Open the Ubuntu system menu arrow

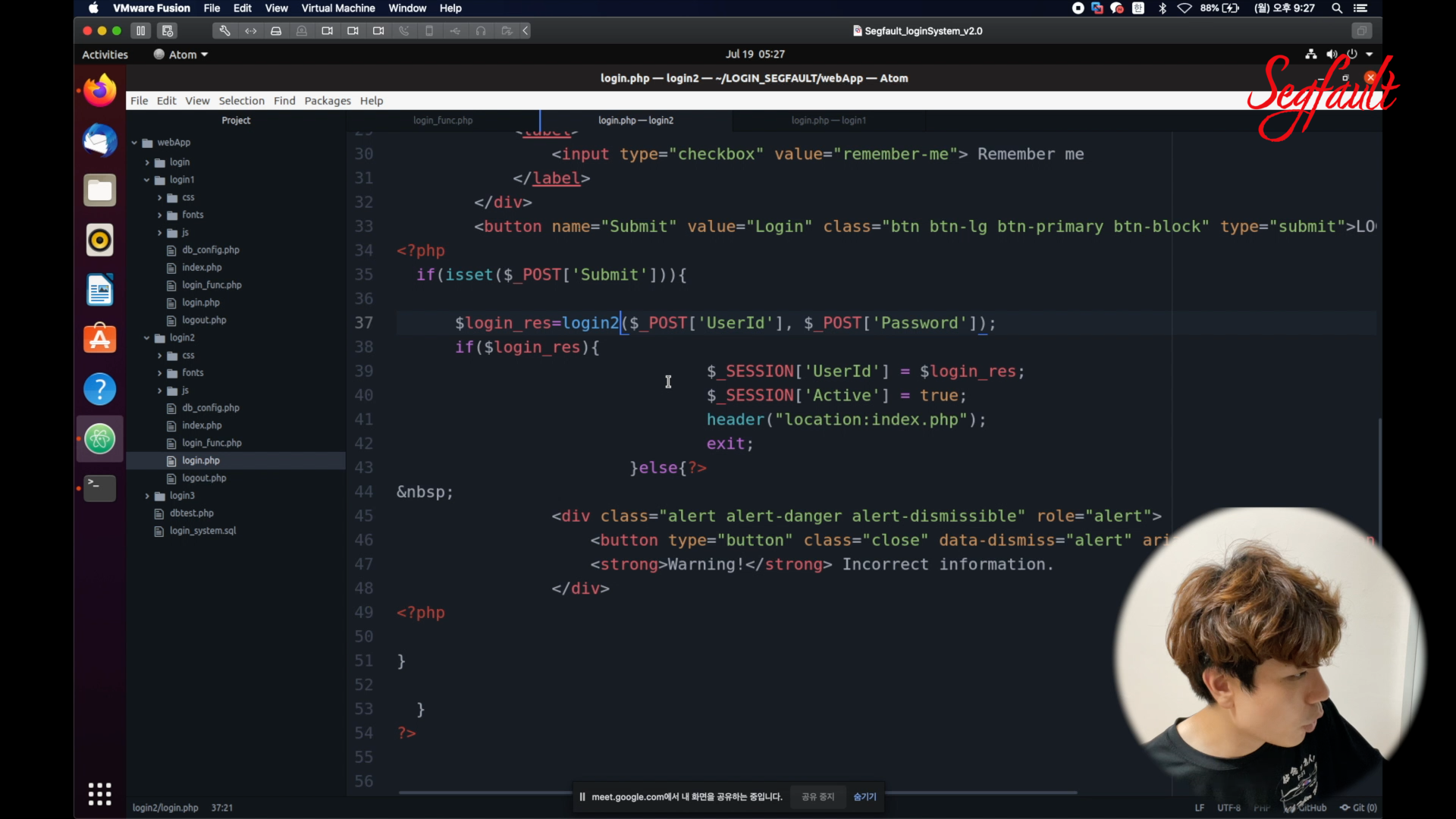tap(1370, 54)
